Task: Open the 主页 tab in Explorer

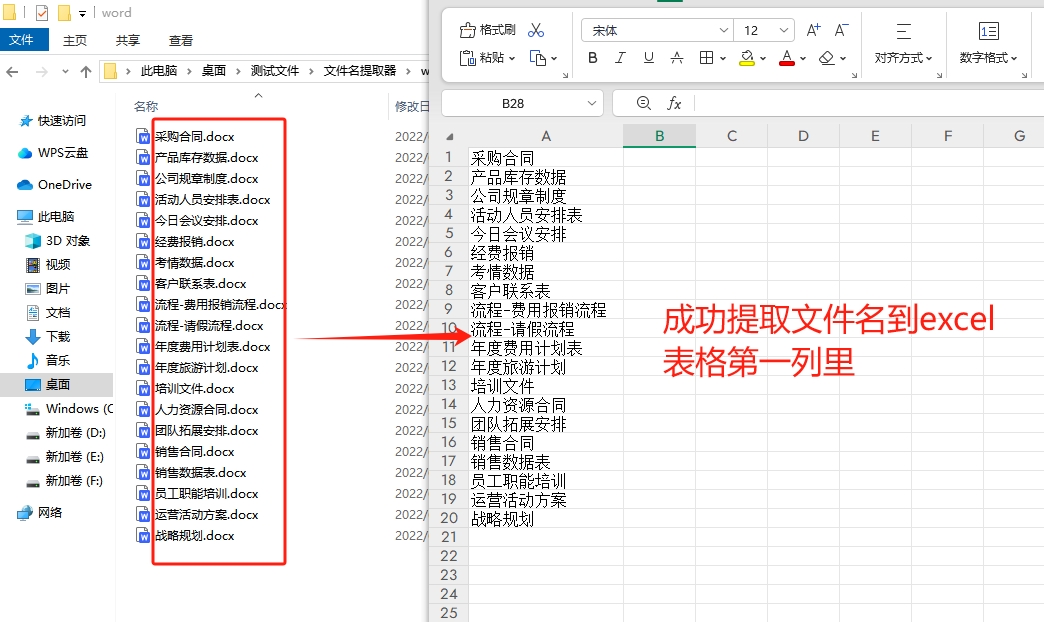Action: (75, 41)
